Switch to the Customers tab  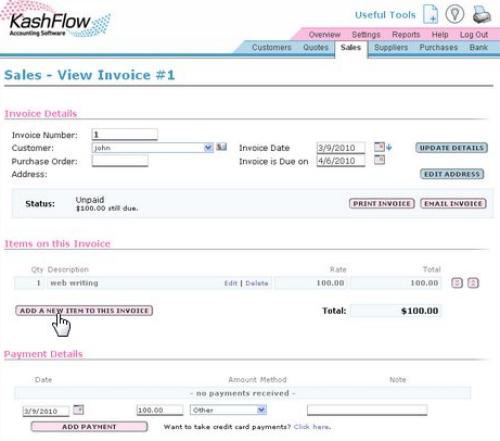click(x=271, y=47)
